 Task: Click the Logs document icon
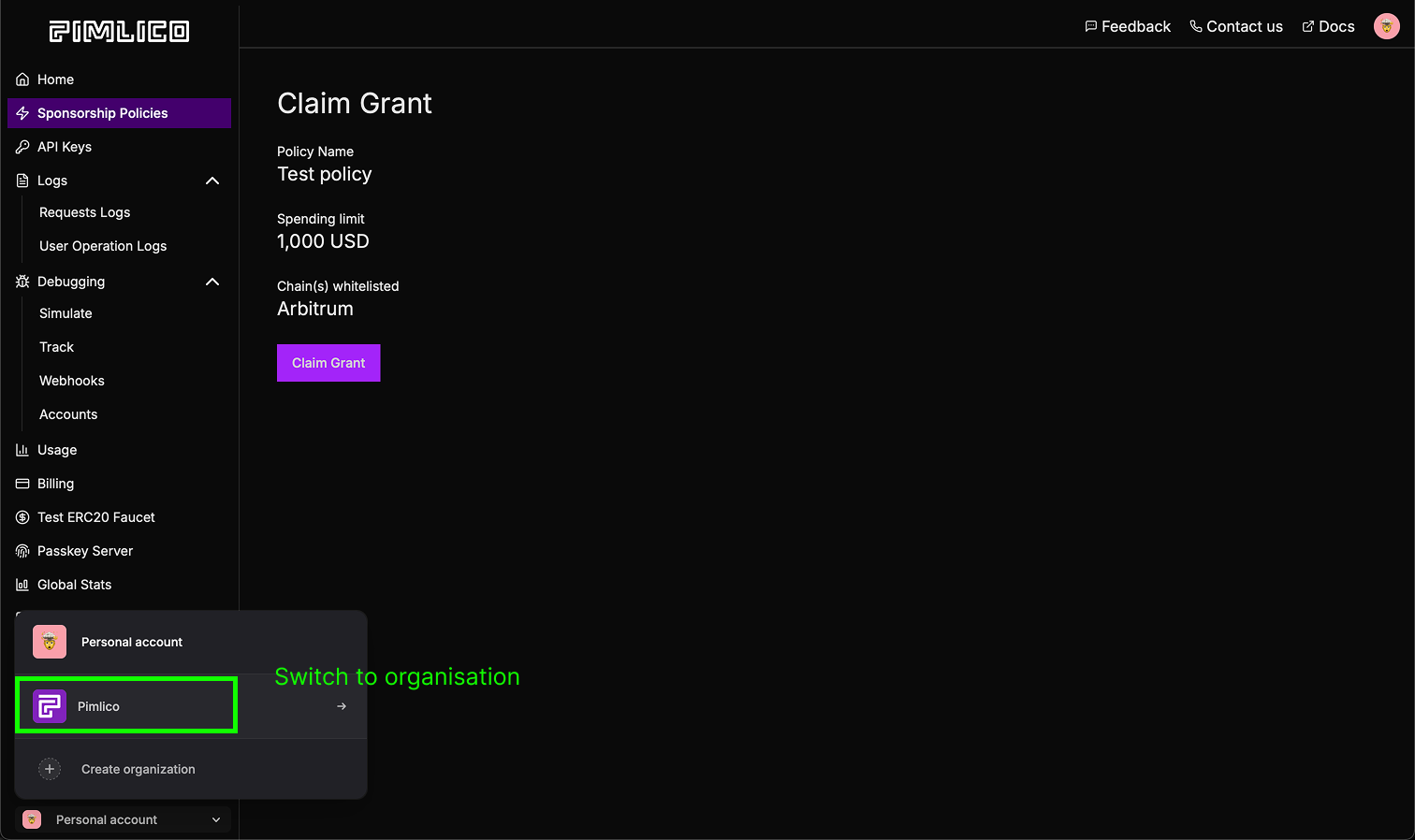tap(22, 181)
